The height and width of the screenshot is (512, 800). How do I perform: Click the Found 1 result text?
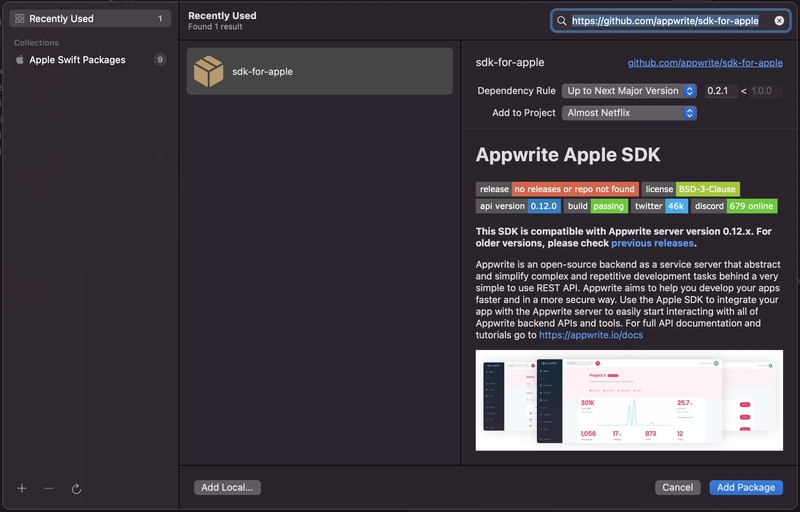[215, 27]
